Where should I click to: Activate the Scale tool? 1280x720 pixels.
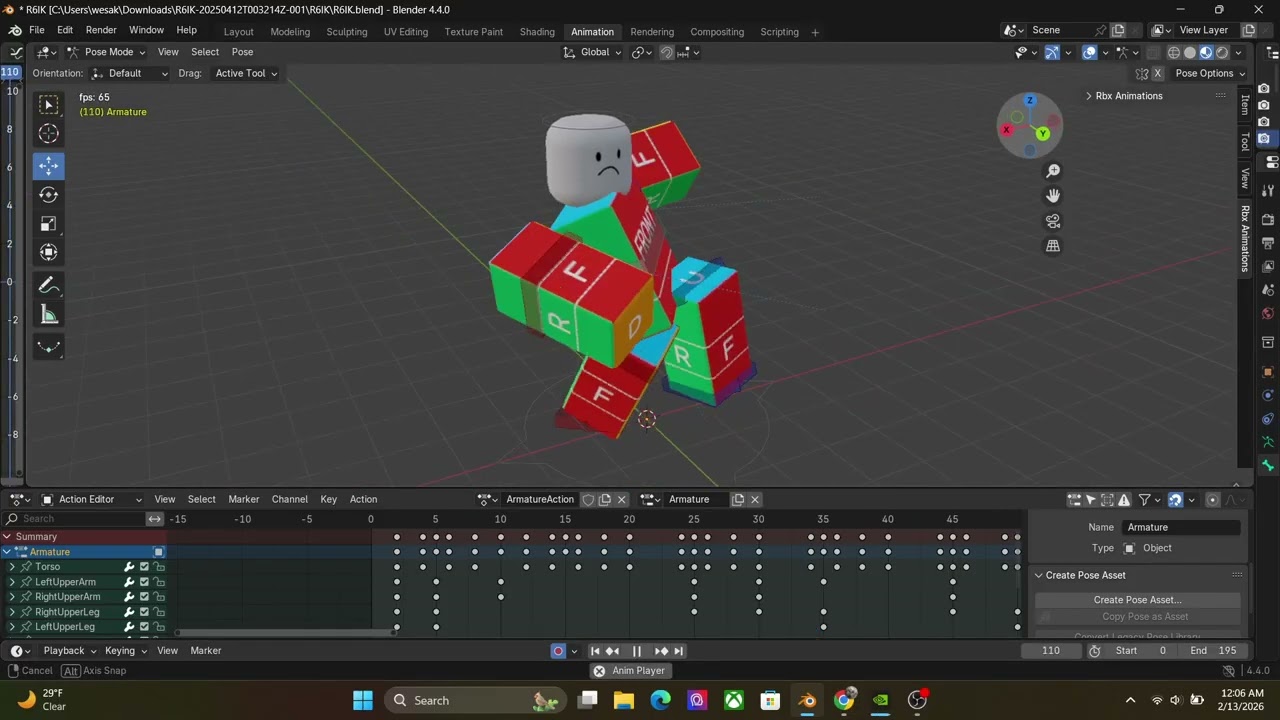coord(48,224)
